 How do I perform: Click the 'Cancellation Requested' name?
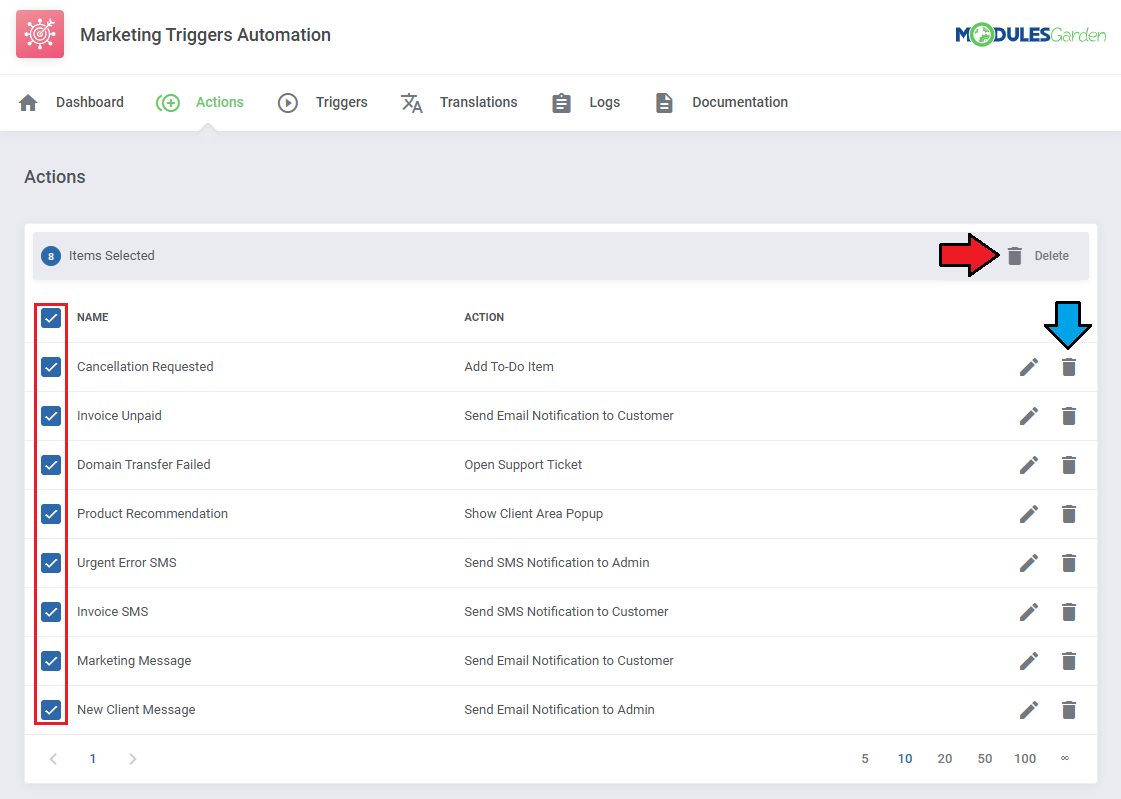(145, 367)
